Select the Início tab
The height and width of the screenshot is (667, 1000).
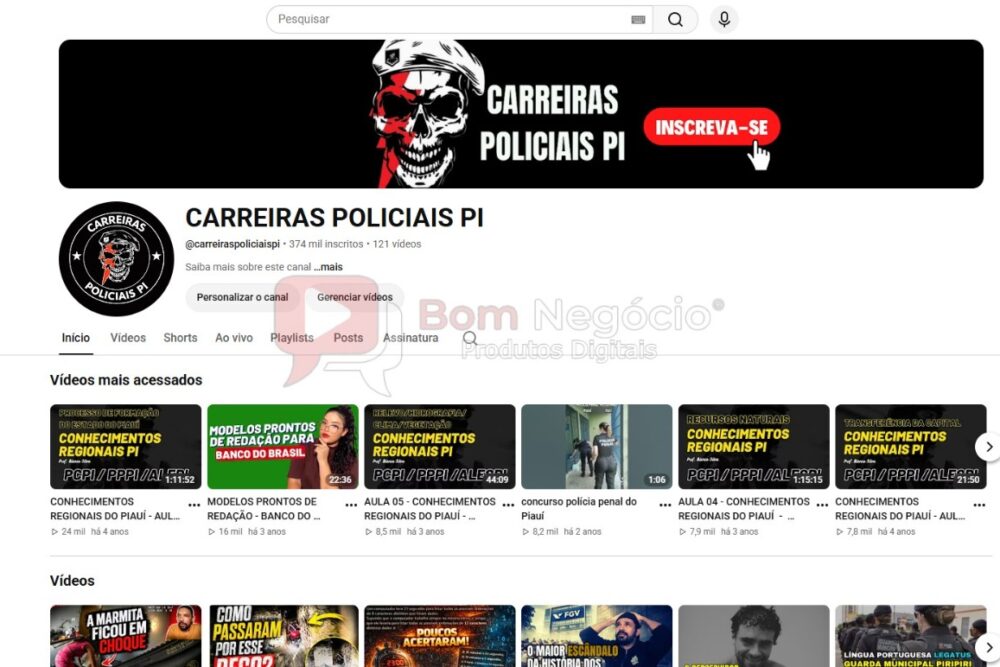[x=75, y=338]
